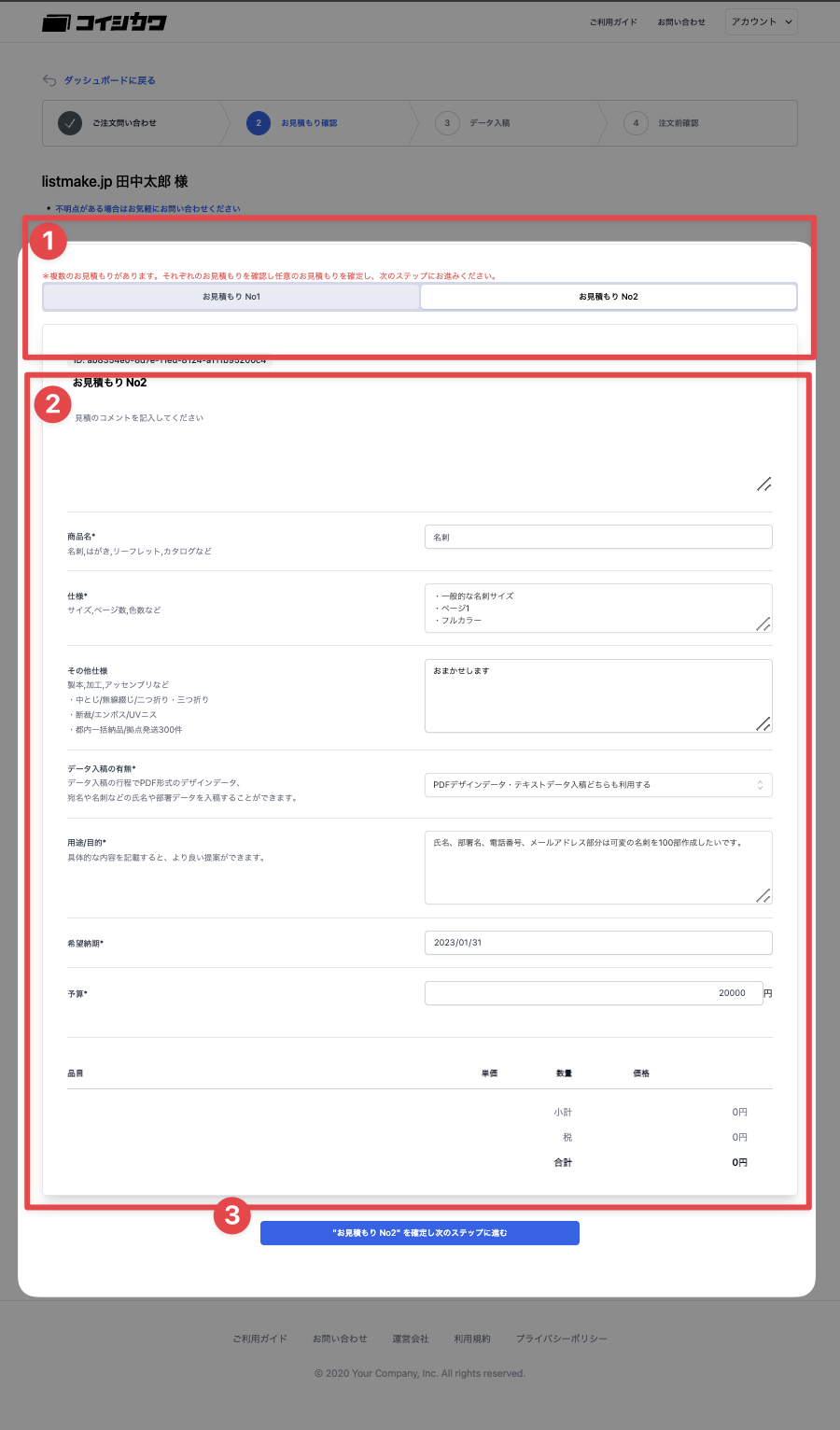Image resolution: width=840 pixels, height=1430 pixels.
Task: Select the completed checkmark step ご注文問い合わせ
Action: coord(70,122)
